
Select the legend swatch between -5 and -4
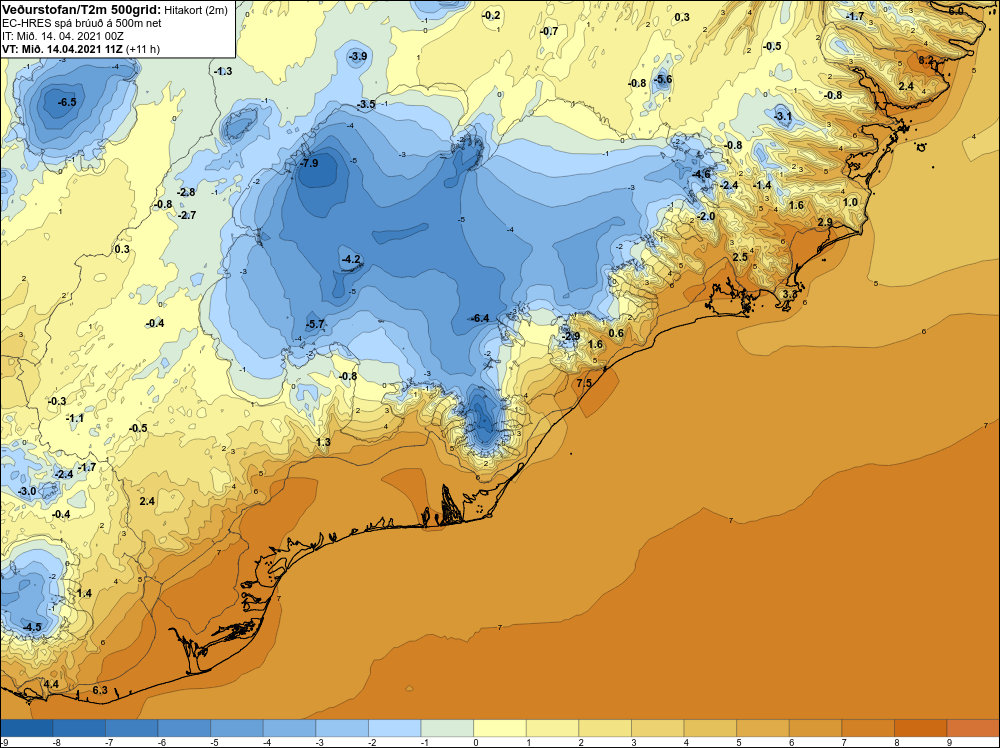[237, 728]
